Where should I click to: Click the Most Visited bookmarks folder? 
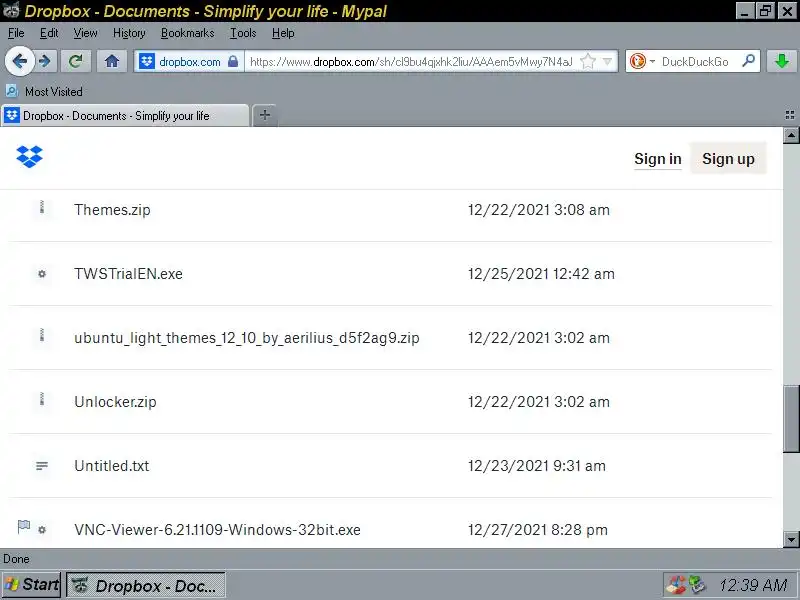click(44, 91)
